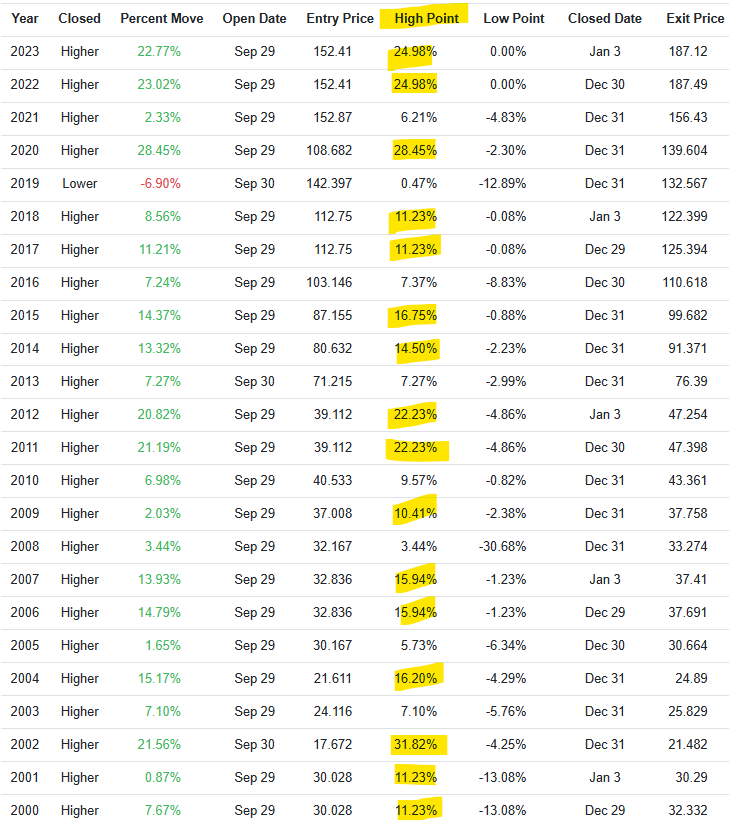Click the Closed column header
The width and height of the screenshot is (729, 822).
79,18
